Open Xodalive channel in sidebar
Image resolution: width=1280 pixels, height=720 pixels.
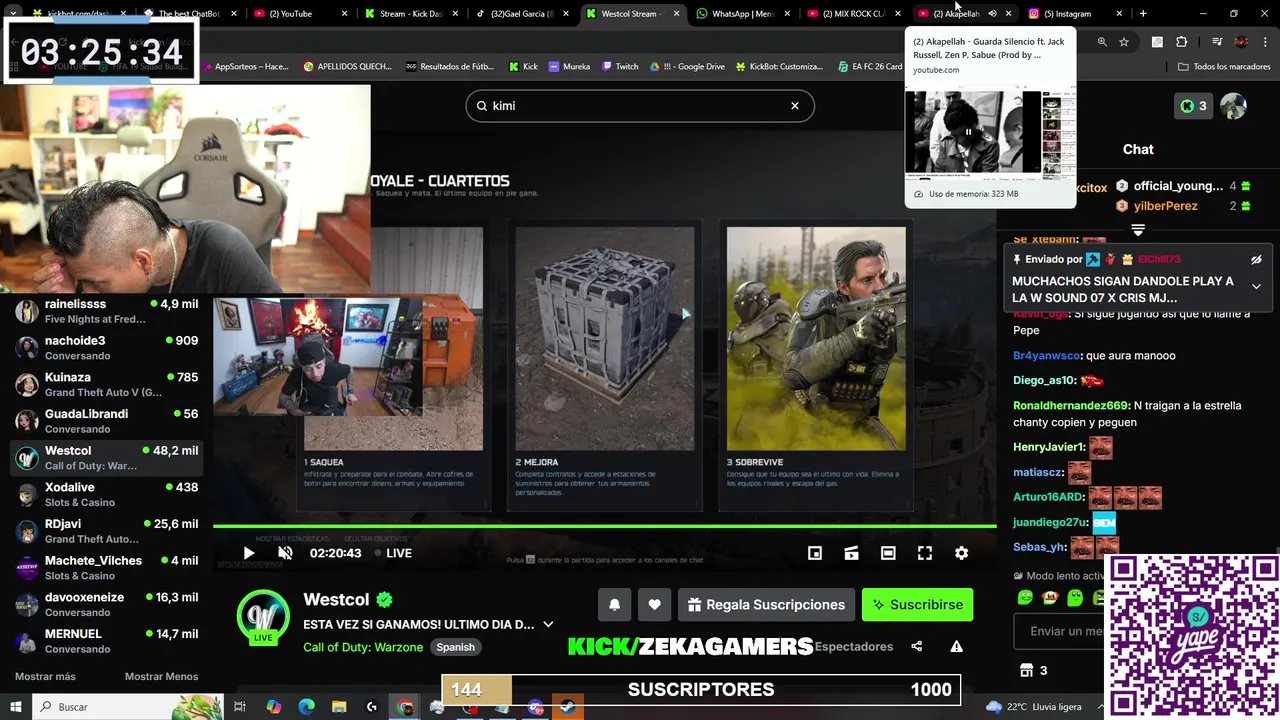pyautogui.click(x=106, y=495)
